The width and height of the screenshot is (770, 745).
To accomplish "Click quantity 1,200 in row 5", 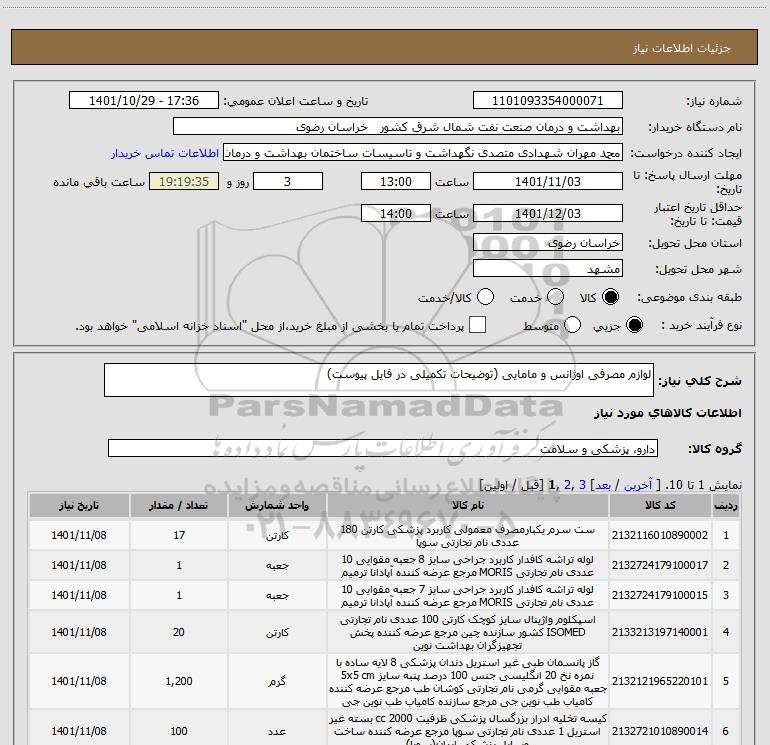I will 179,681.
